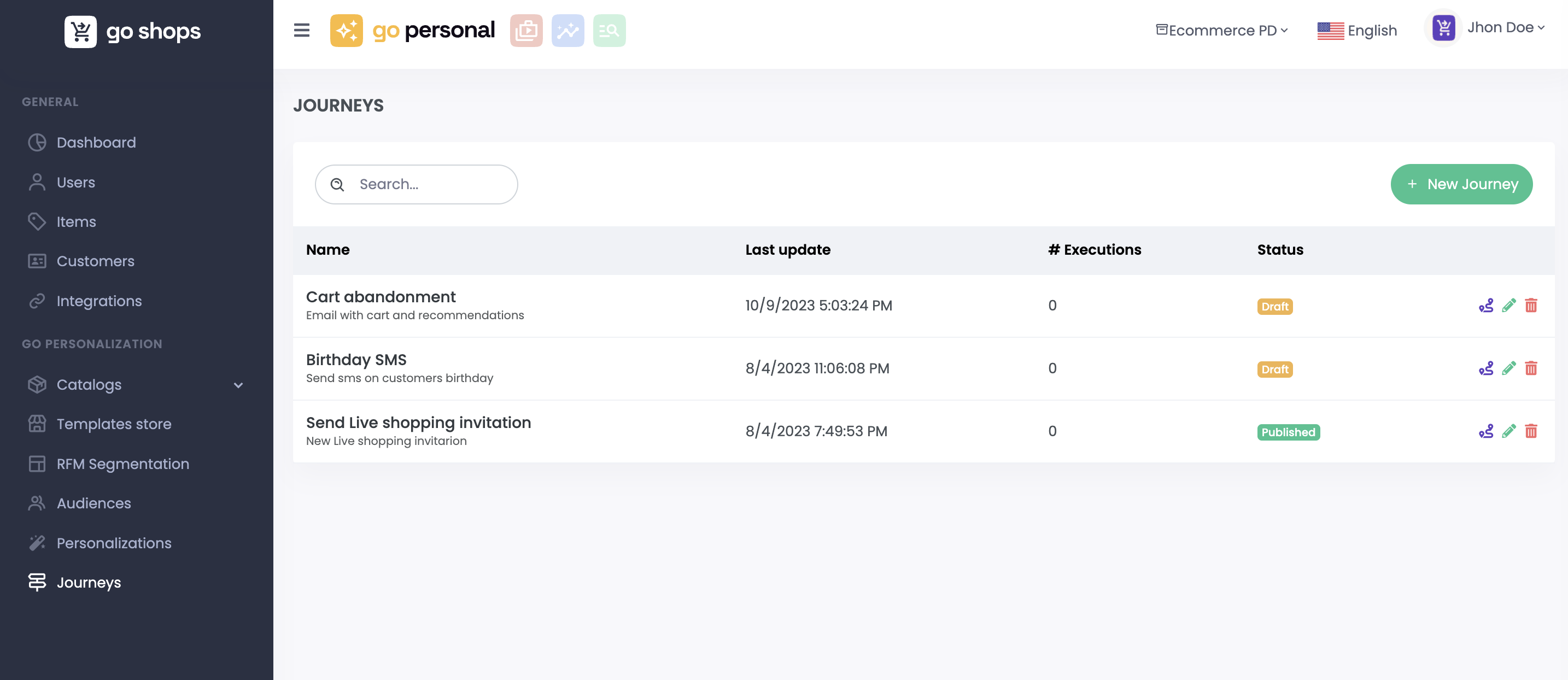Edit the Birthday SMS journey with pencil

(x=1508, y=368)
